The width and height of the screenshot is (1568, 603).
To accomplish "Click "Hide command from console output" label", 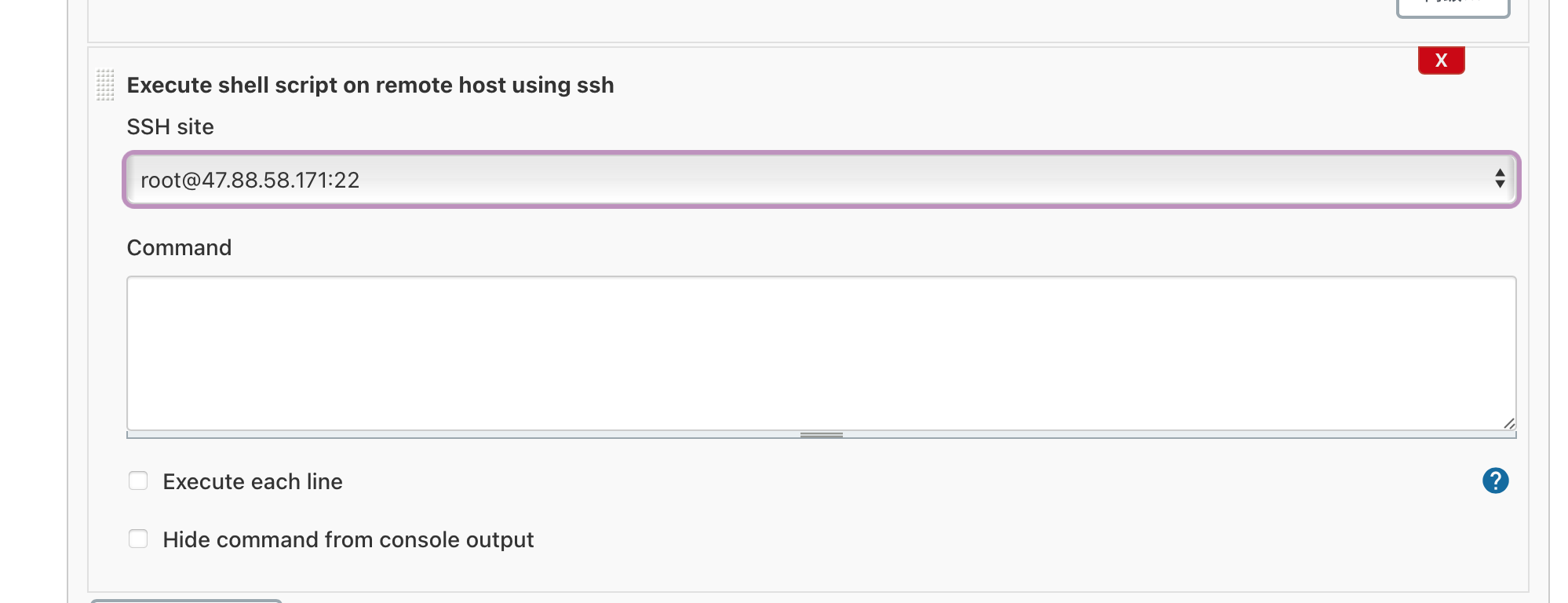I will tap(348, 539).
